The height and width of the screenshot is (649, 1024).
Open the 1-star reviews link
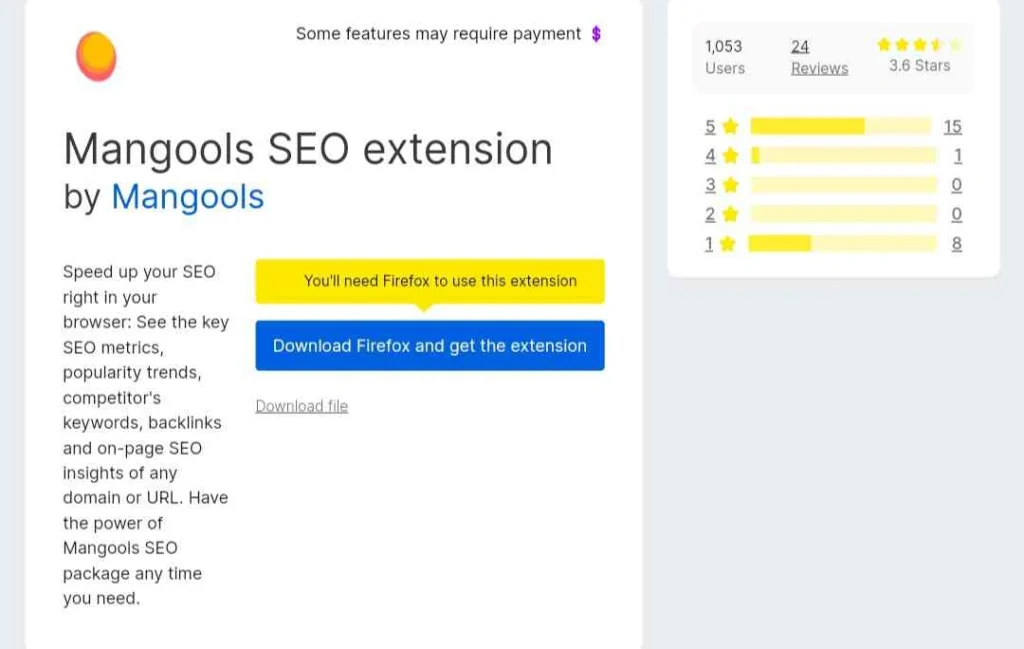(709, 244)
